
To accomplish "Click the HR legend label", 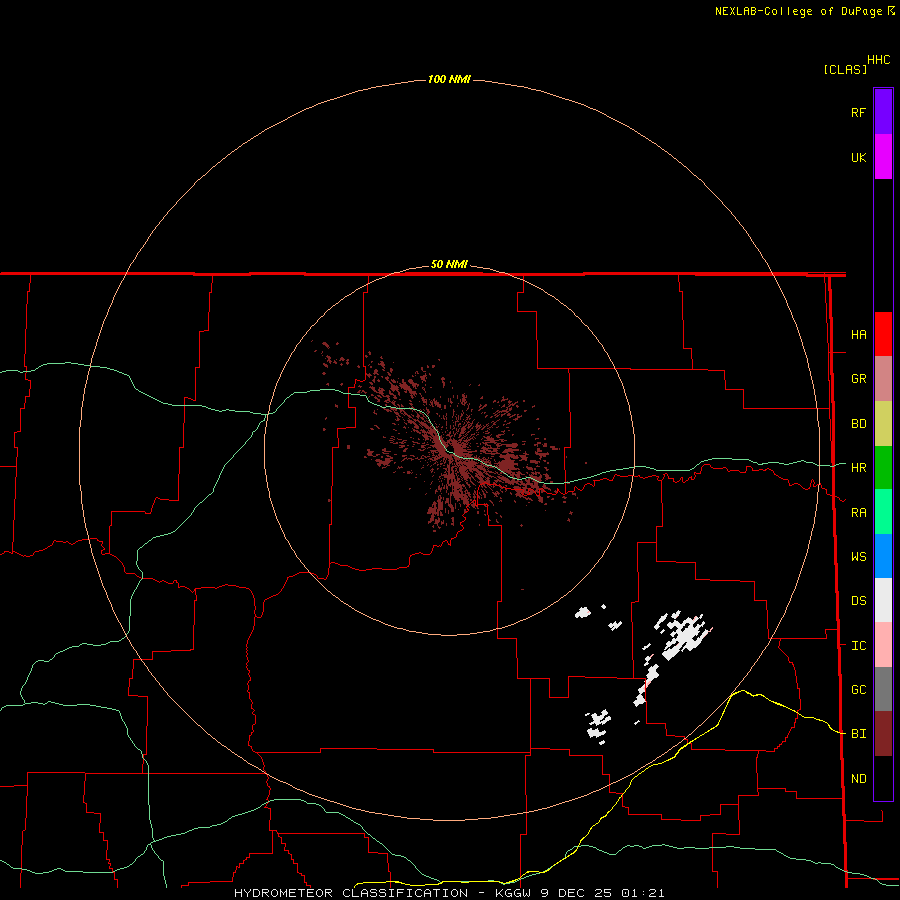I will point(858,468).
